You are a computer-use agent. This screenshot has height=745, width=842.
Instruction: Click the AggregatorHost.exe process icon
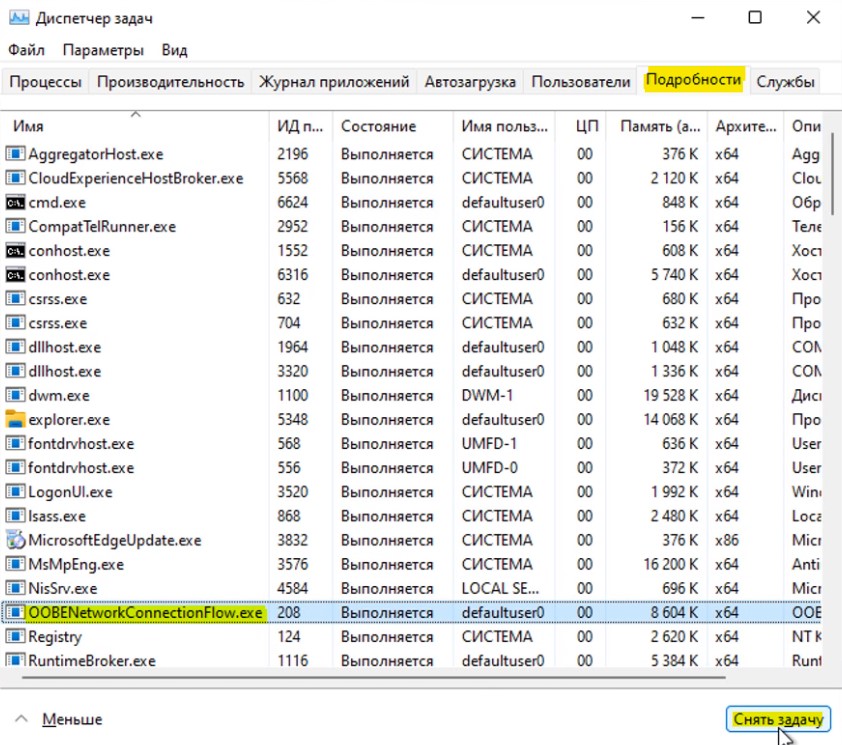[15, 154]
